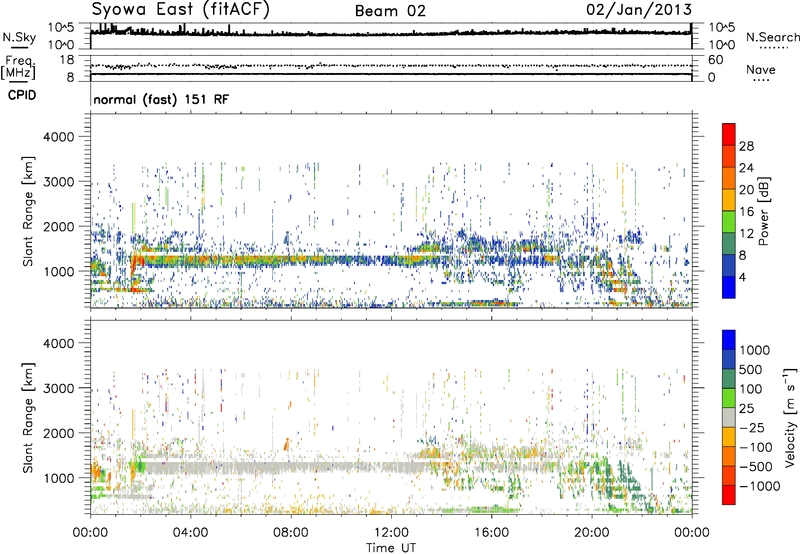Click the 'Slant Range [km]' label of velocity panel
This screenshot has width=800, height=554.
(28, 418)
